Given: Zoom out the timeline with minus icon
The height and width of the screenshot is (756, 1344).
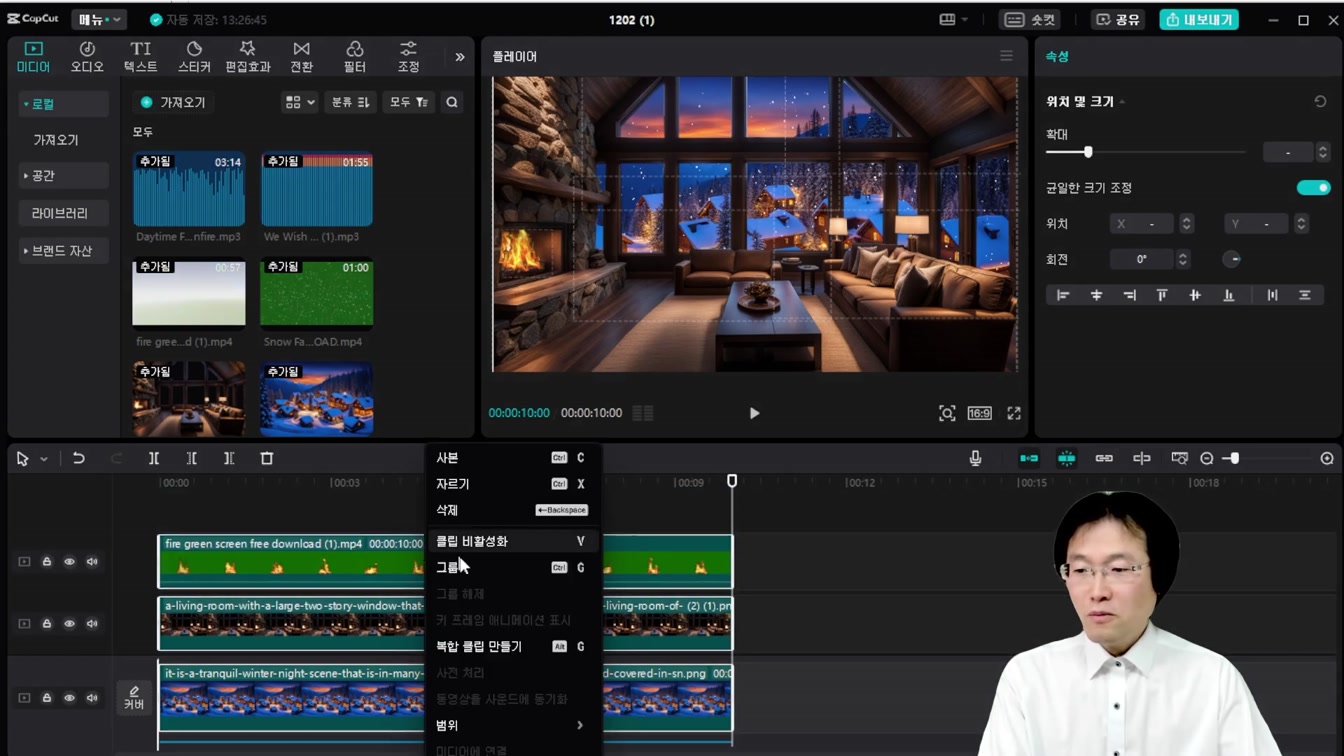Looking at the screenshot, I should (1207, 458).
